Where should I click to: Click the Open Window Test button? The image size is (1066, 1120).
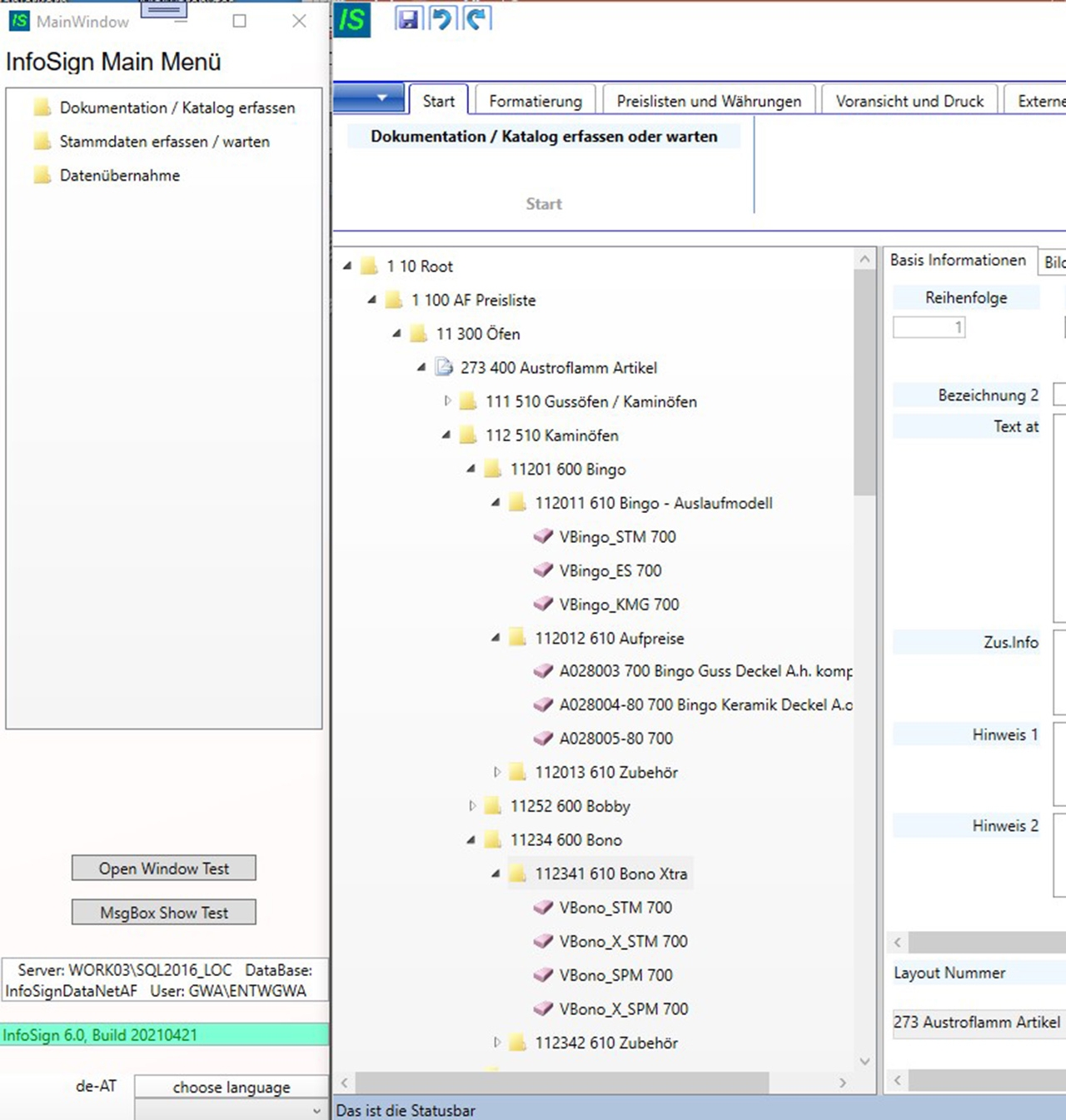pos(164,868)
